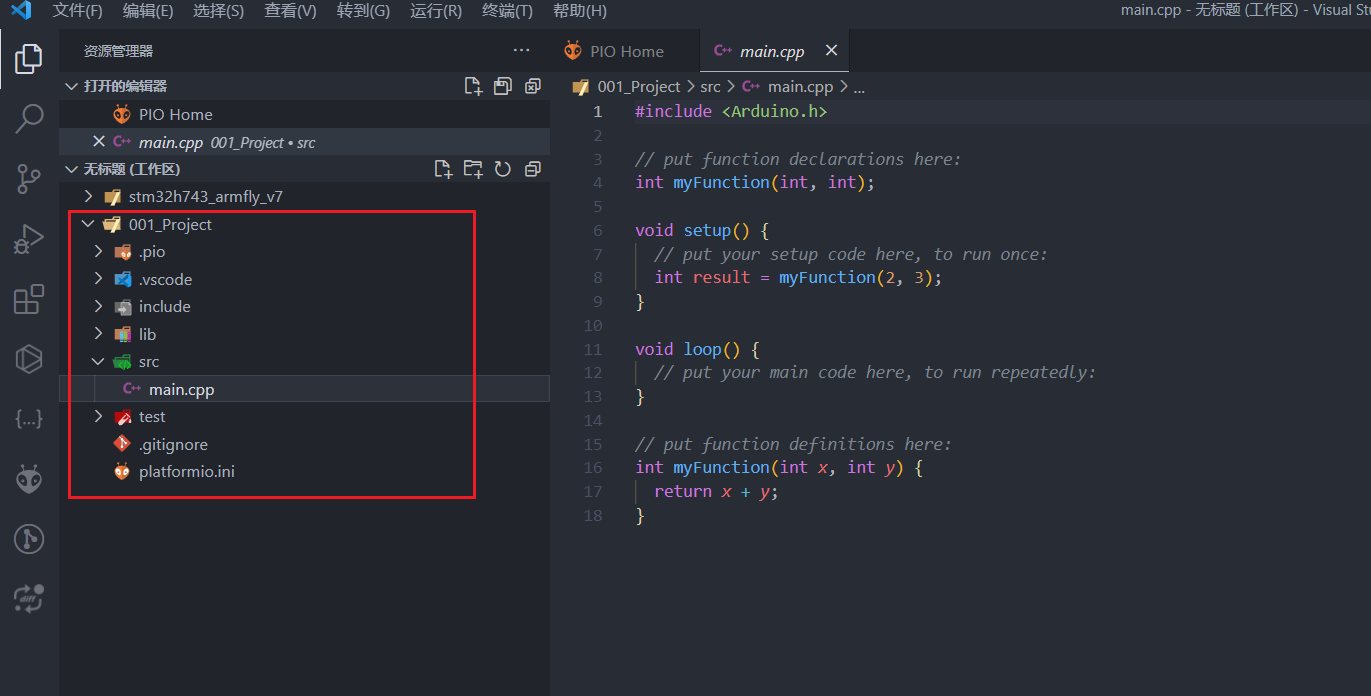The image size is (1371, 696).
Task: Open the 终端(T) menu
Action: (506, 11)
